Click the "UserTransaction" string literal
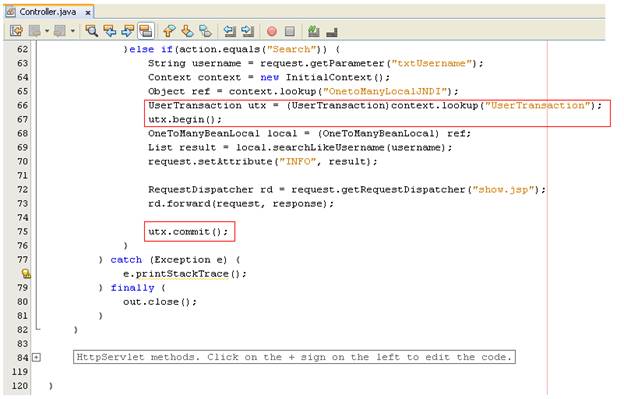Screen dimensions: 624x399 pyautogui.click(x=538, y=105)
